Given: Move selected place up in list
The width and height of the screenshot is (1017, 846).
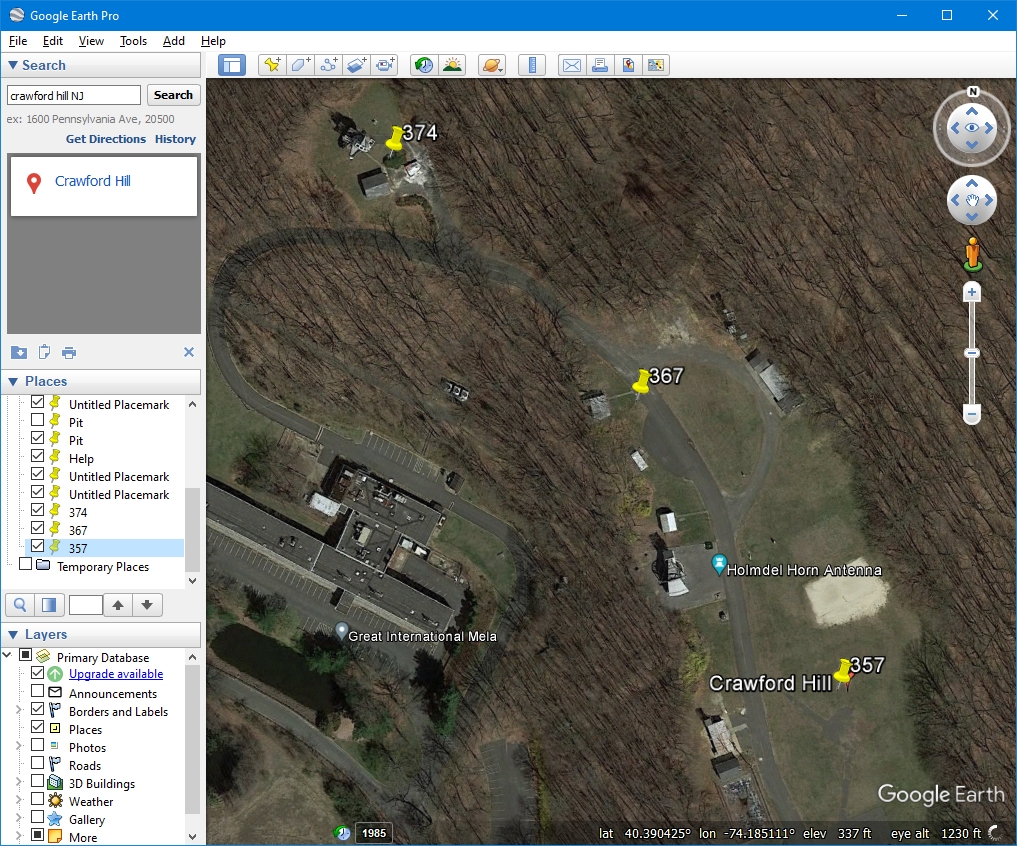Looking at the screenshot, I should [117, 605].
